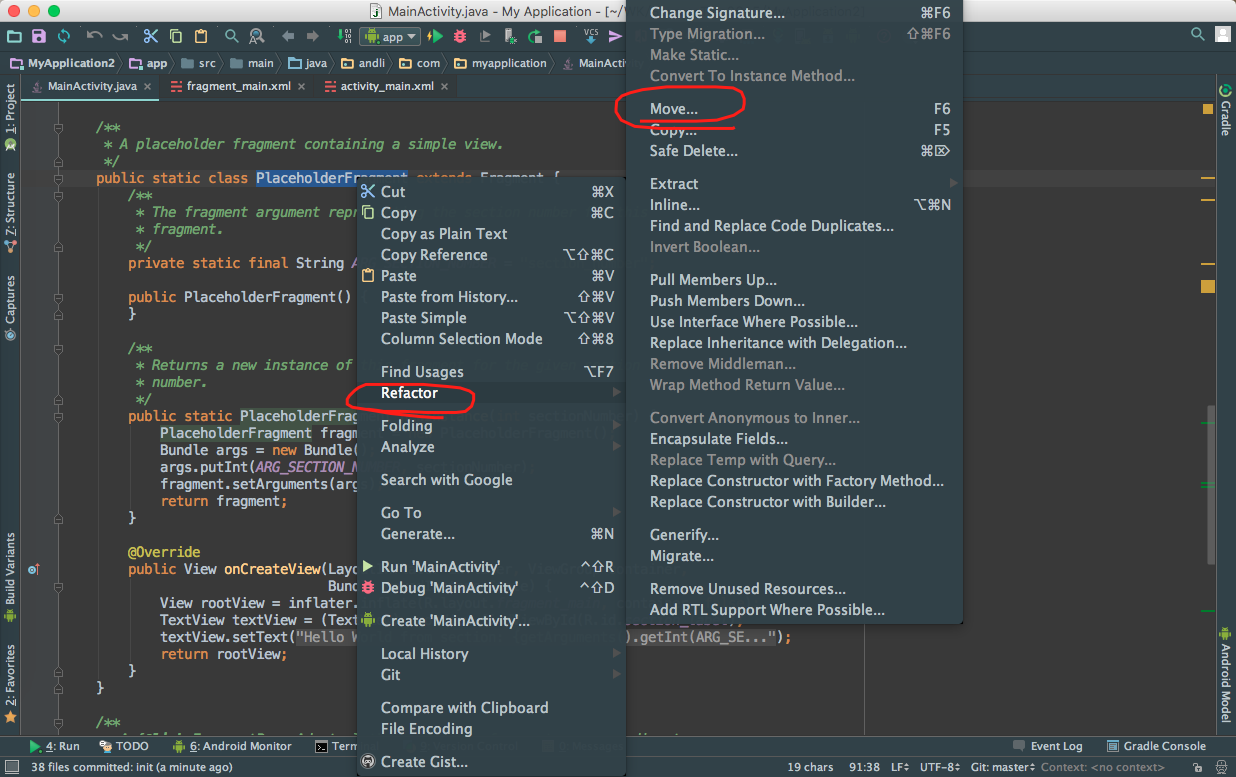Viewport: 1236px width, 777px height.
Task: Expand the Folding submenu
Action: click(491, 426)
